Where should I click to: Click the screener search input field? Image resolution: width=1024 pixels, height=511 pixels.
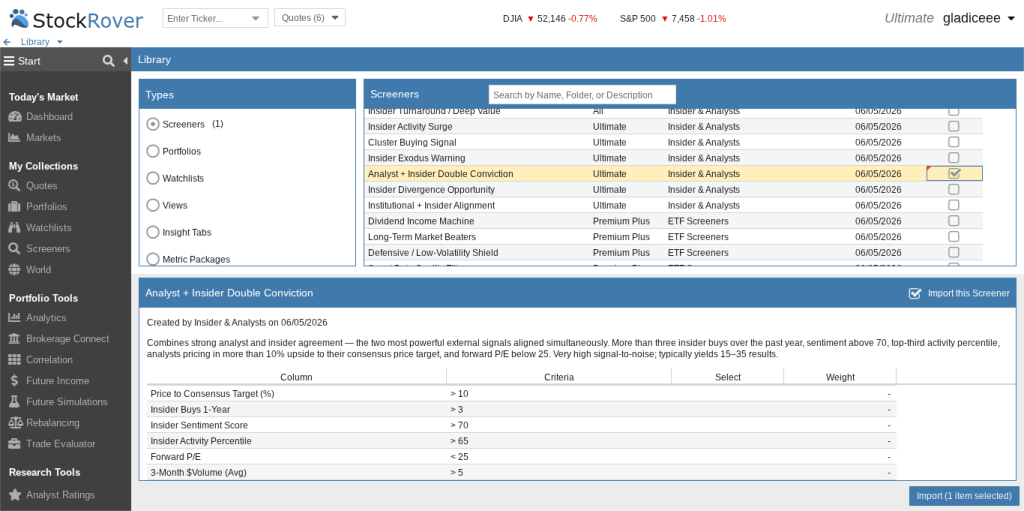pos(582,95)
